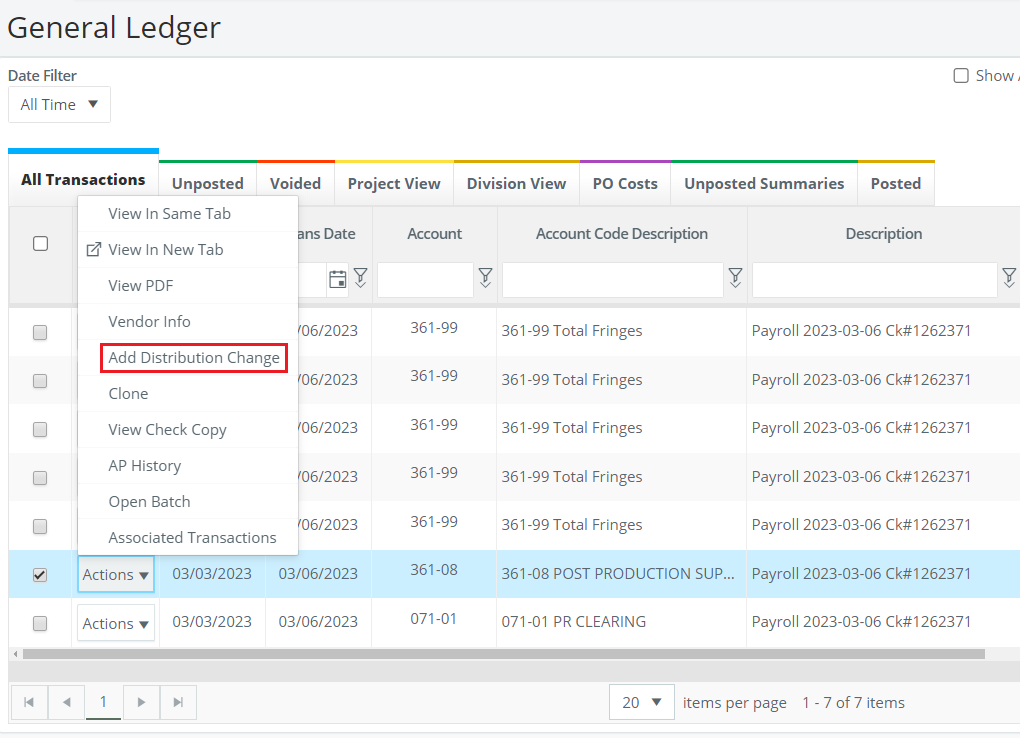Viewport: 1020px width, 738px height.
Task: Select View PDF from Actions menu
Action: click(x=188, y=286)
